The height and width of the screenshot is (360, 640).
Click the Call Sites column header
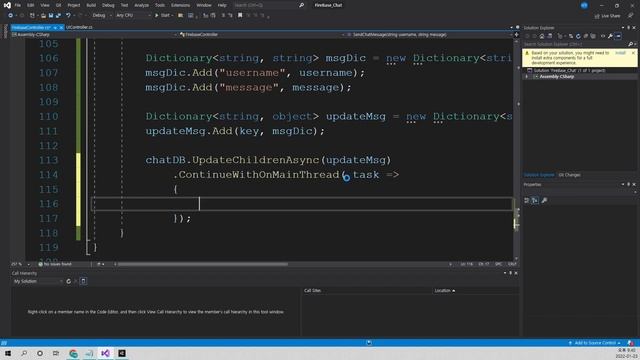tap(313, 291)
